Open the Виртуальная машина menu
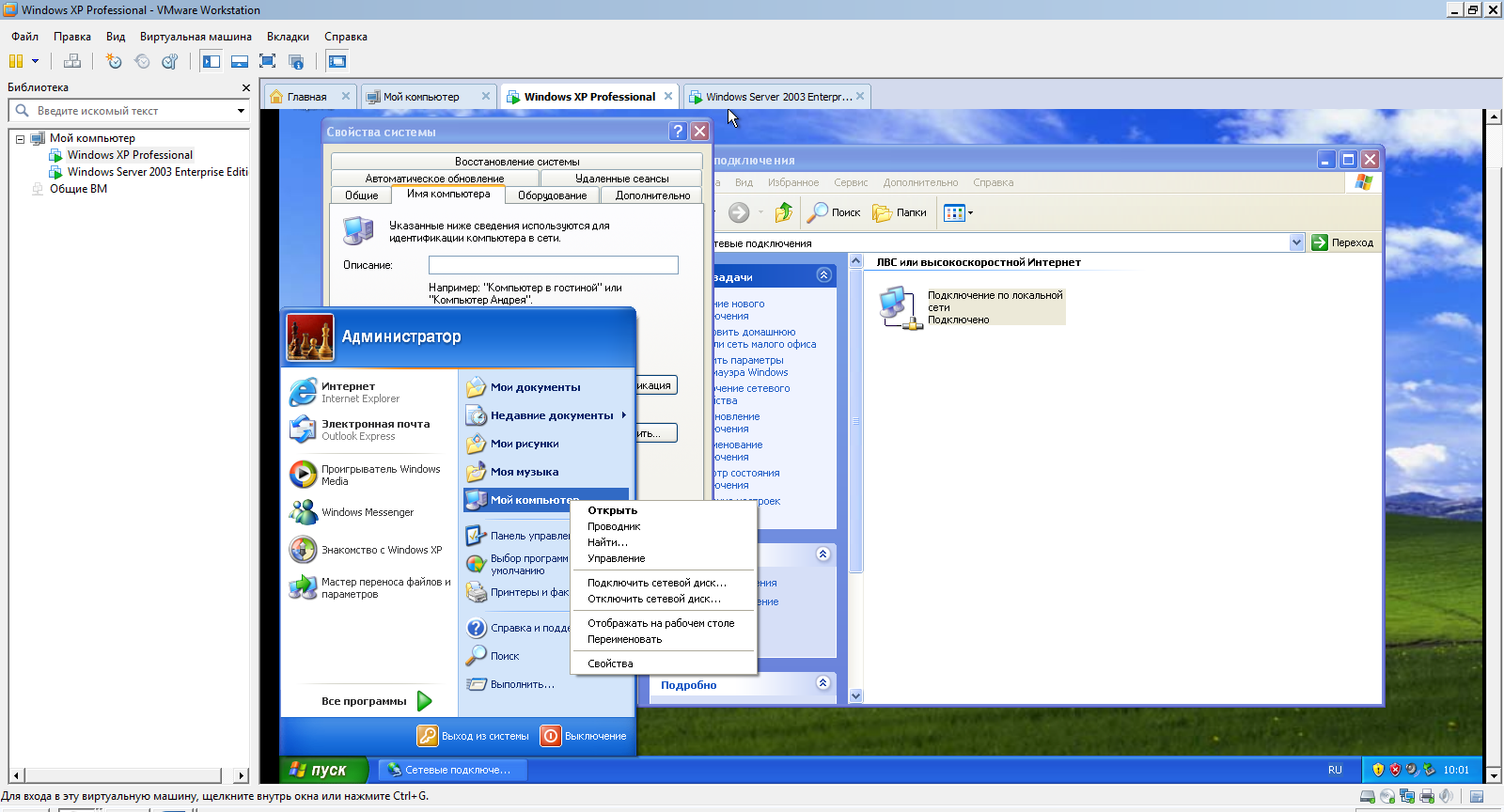Screen dimensions: 1504x812 [196, 37]
